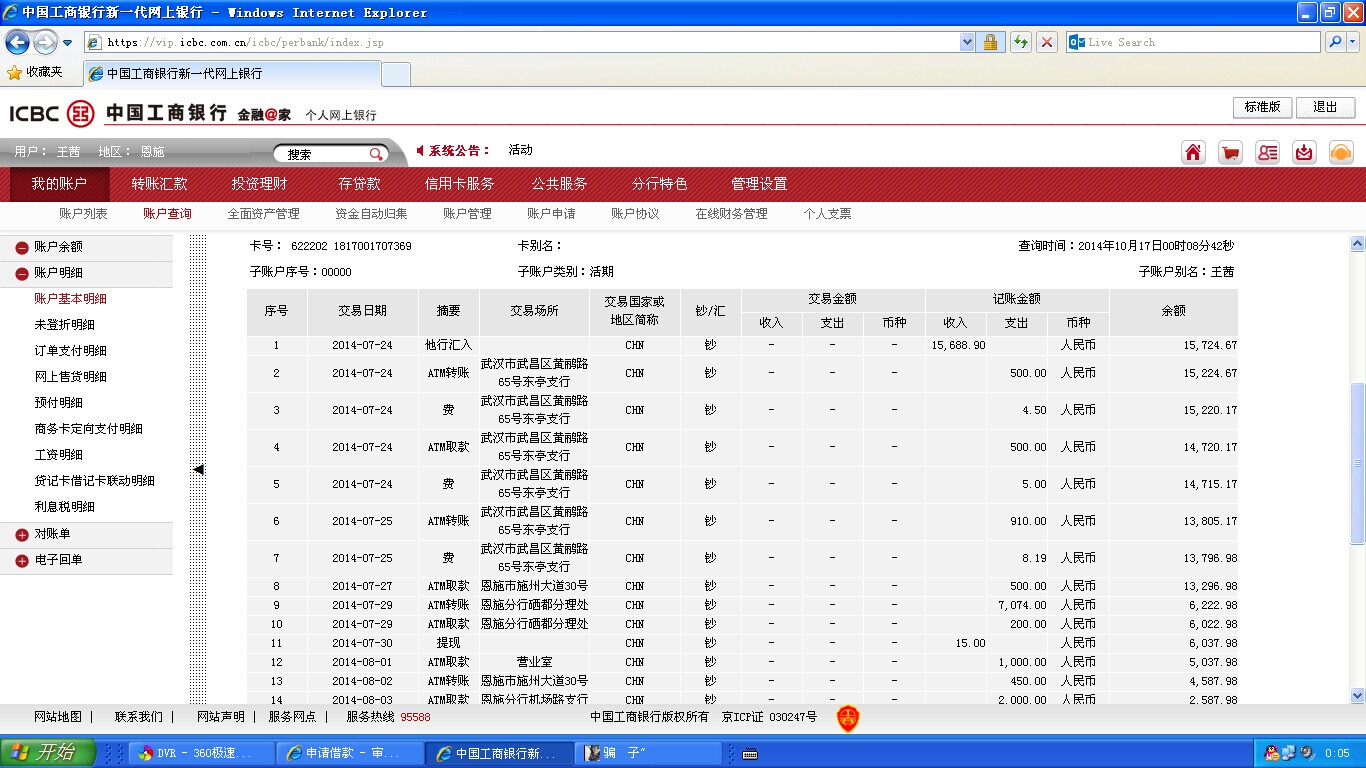
Task: Collapse the 账户明细 sidebar section
Action: [22, 273]
